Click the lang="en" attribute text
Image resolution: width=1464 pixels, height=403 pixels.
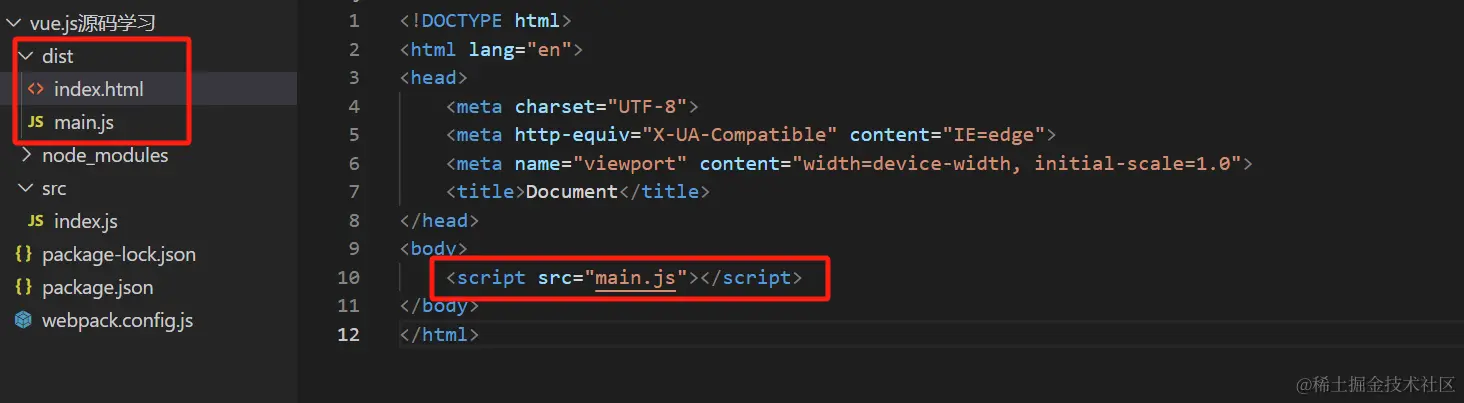tap(520, 49)
